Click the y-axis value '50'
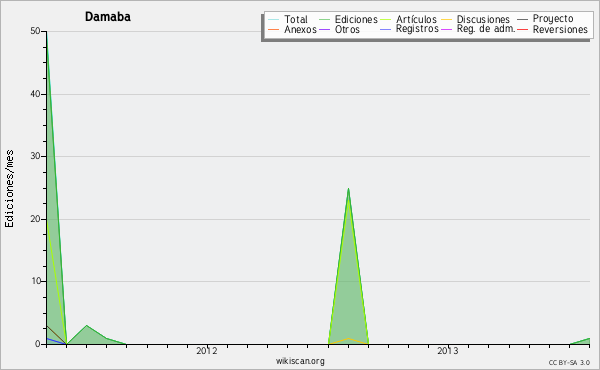 [x=36, y=31]
